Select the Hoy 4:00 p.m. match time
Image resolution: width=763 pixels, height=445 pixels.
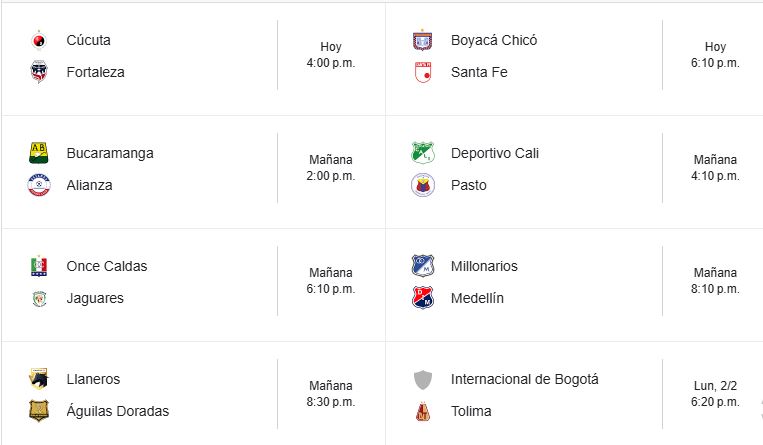[331, 55]
